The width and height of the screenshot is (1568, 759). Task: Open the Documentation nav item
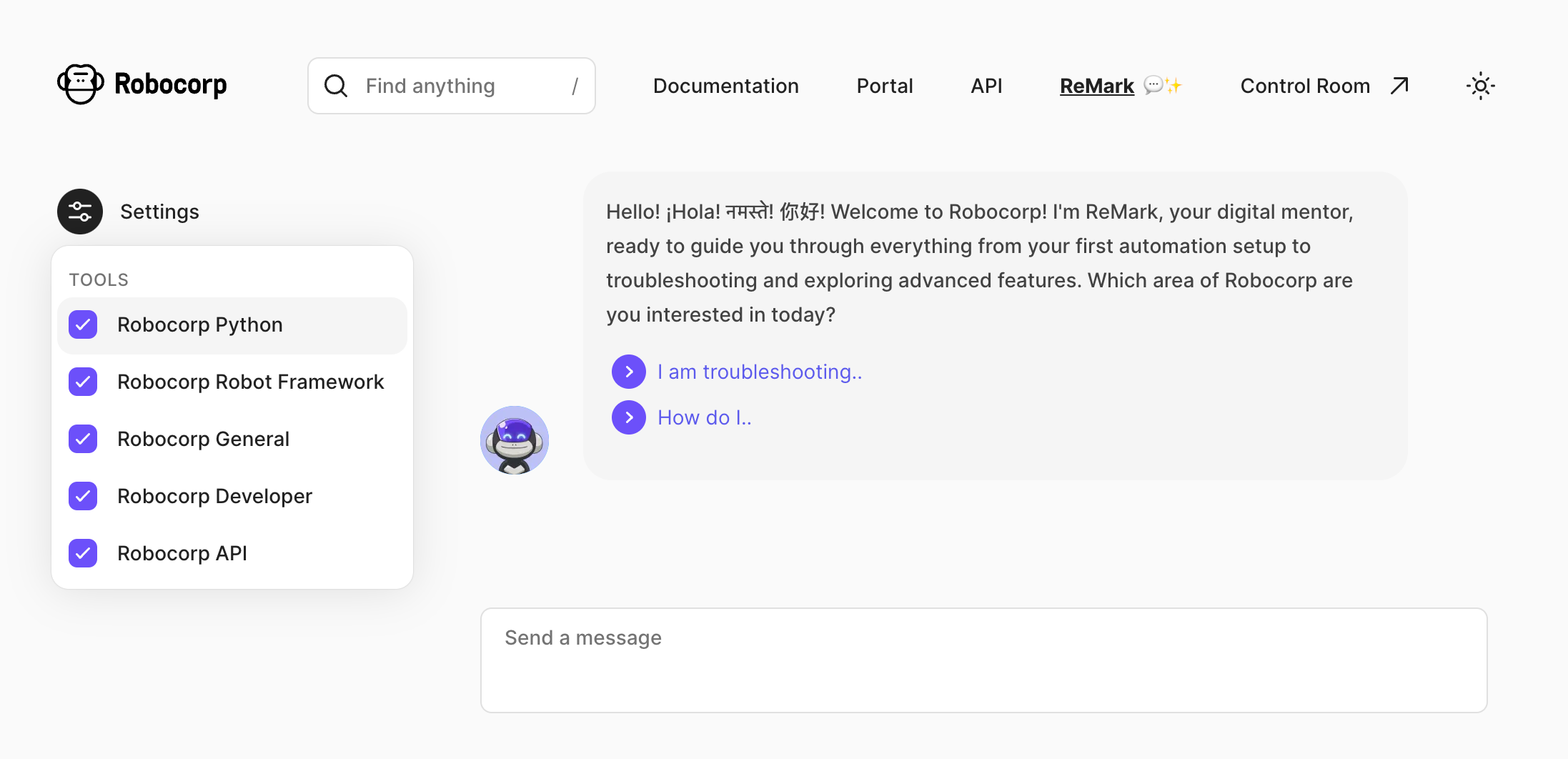click(726, 86)
